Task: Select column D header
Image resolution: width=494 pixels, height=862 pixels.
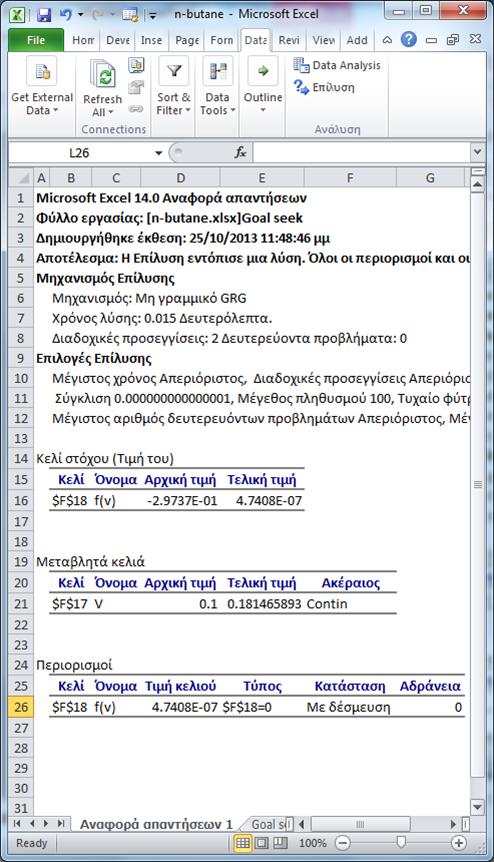Action: (x=180, y=178)
